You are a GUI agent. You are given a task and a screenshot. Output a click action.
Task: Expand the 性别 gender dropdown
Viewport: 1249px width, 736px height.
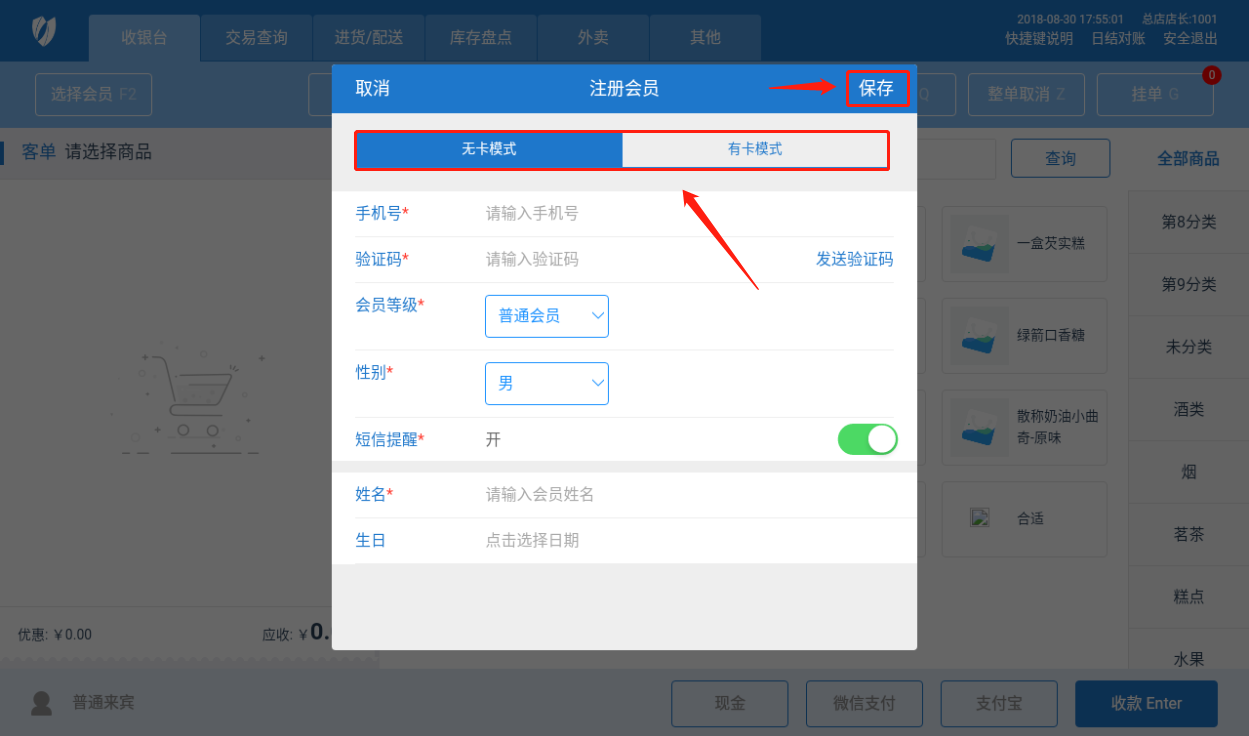546,383
